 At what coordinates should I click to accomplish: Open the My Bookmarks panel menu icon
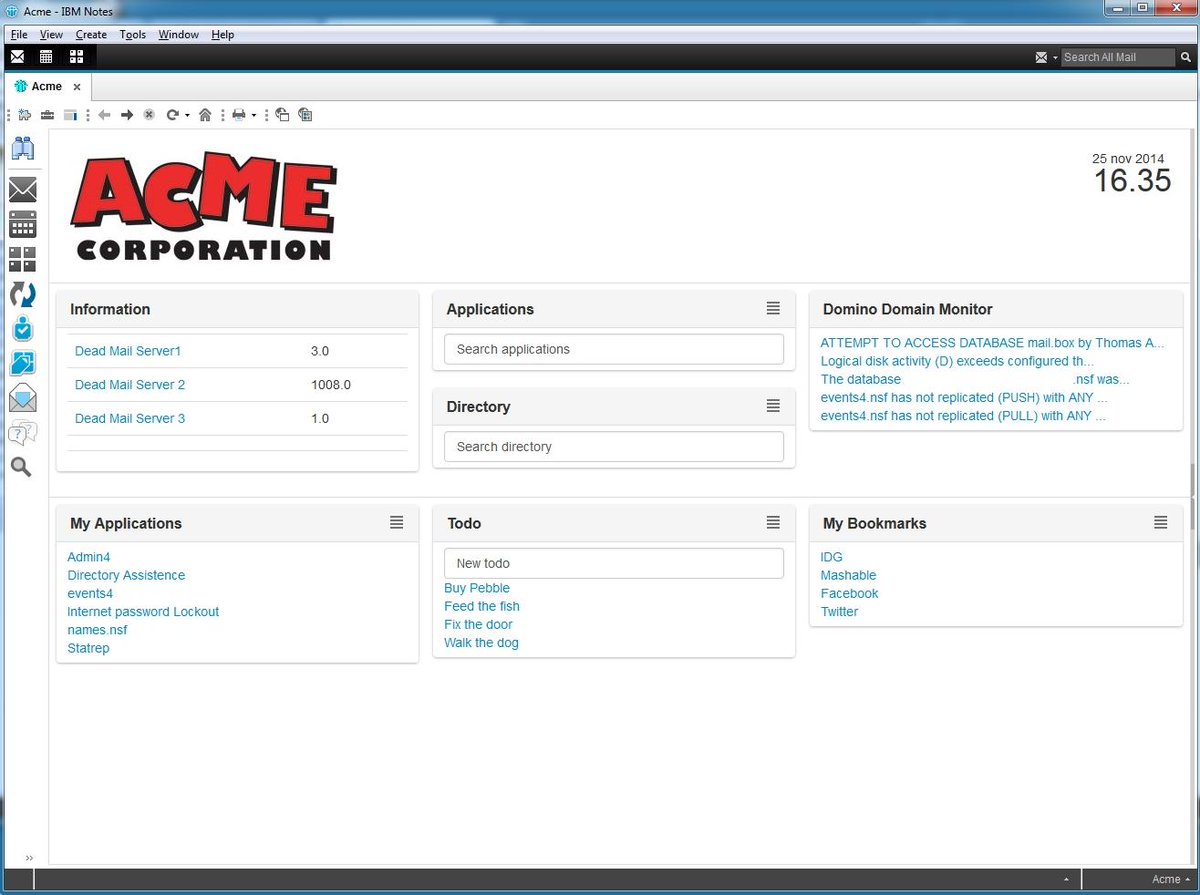(x=1160, y=522)
